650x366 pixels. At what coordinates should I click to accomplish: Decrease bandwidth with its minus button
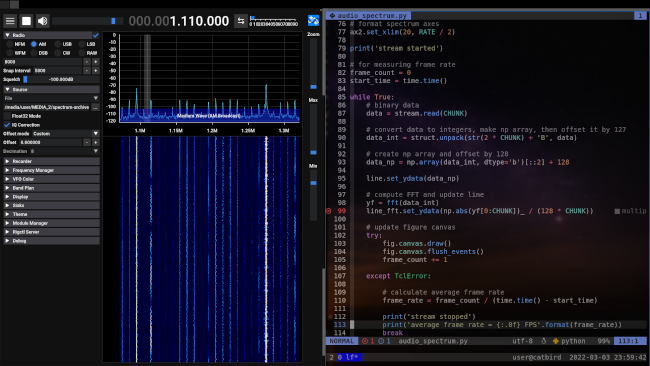(87, 62)
